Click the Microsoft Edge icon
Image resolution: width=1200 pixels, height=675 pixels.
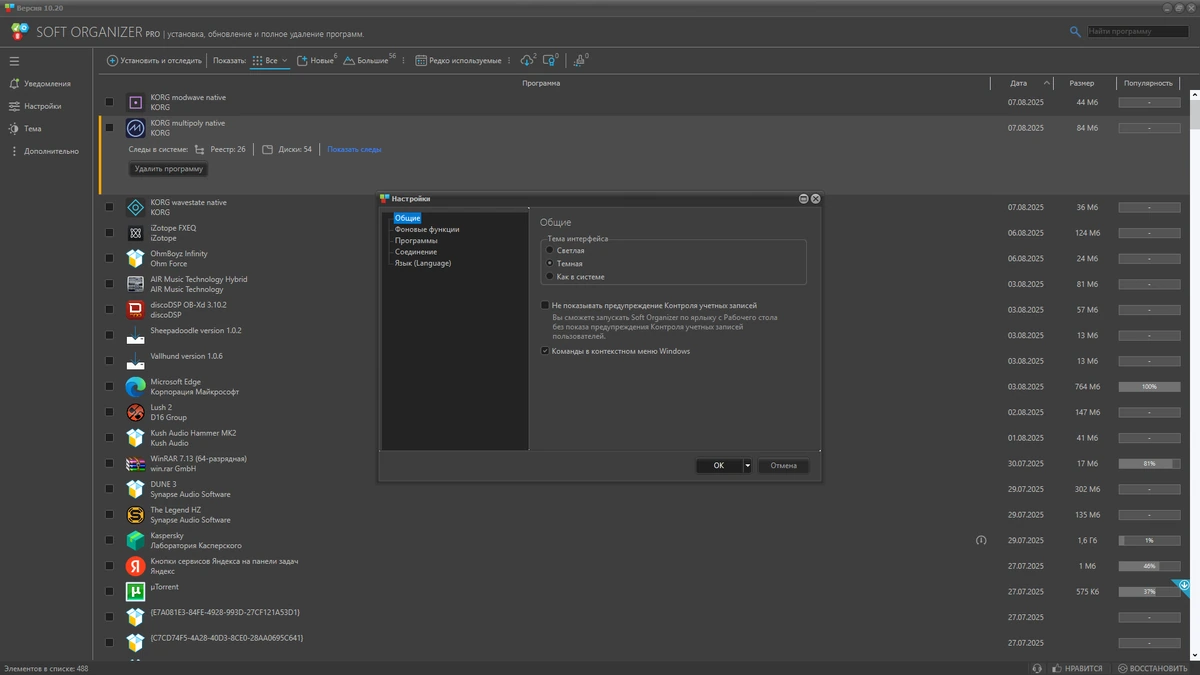[135, 387]
